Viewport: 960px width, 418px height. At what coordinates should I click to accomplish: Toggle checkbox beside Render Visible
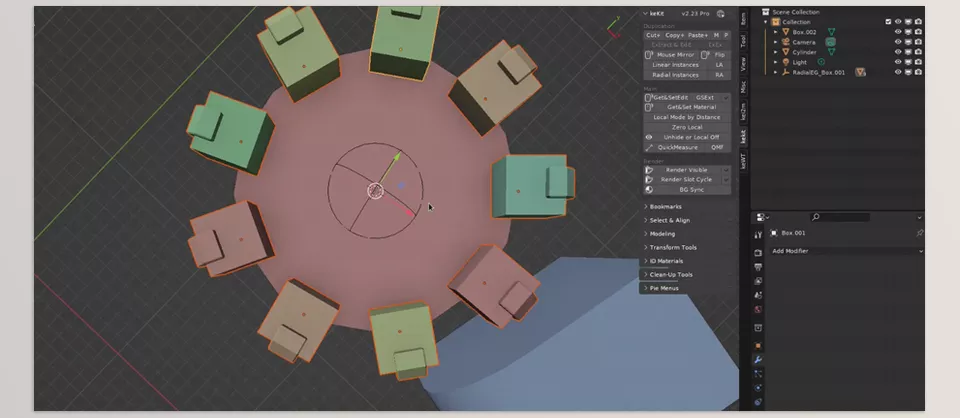(x=726, y=170)
